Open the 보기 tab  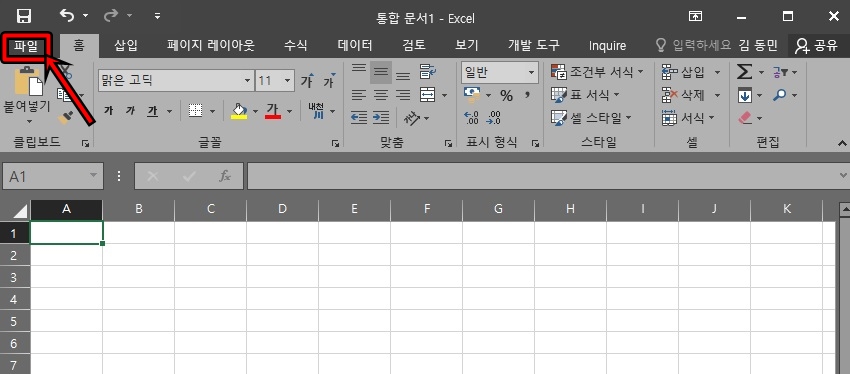click(467, 46)
